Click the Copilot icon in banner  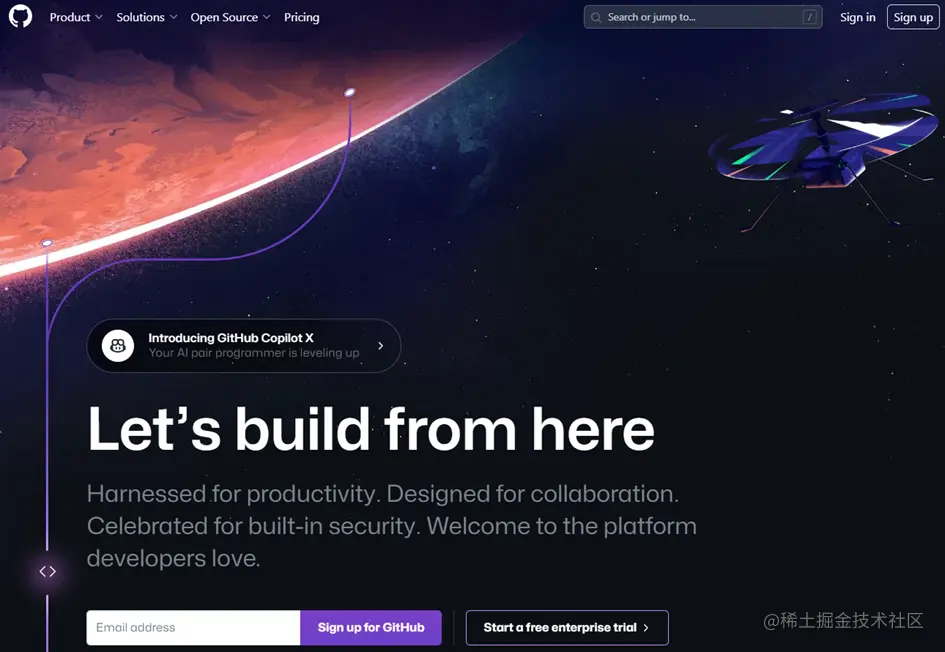(118, 345)
